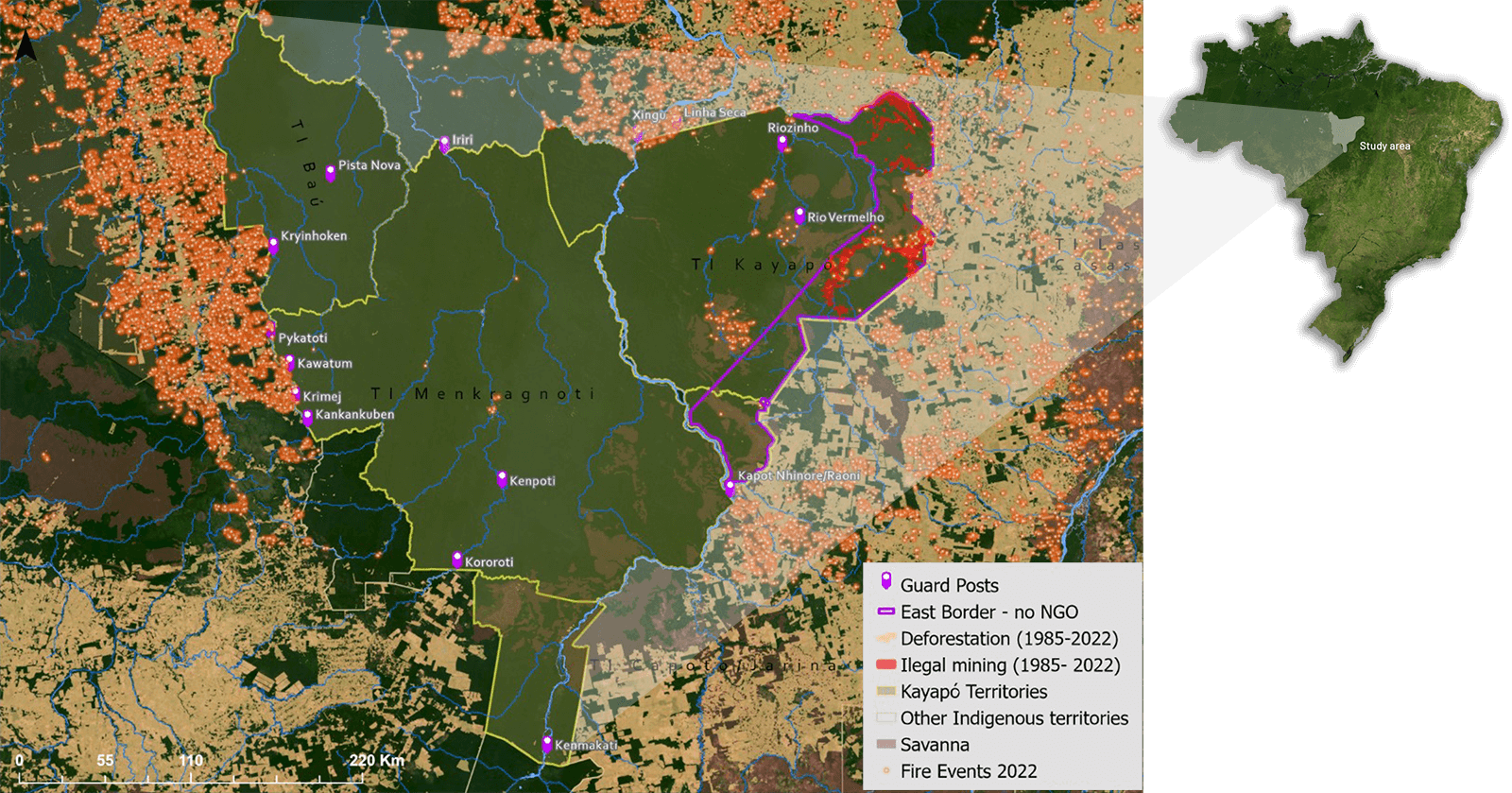Click the Kankankuben guard post marker
Image resolution: width=1512 pixels, height=793 pixels.
coord(308,418)
